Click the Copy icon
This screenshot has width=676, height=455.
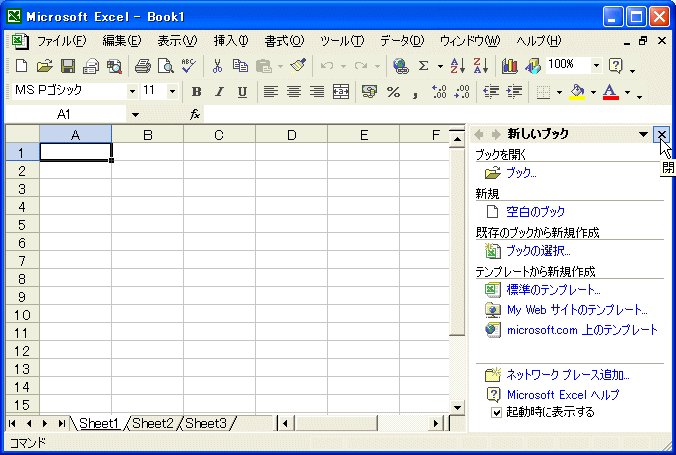pyautogui.click(x=240, y=66)
